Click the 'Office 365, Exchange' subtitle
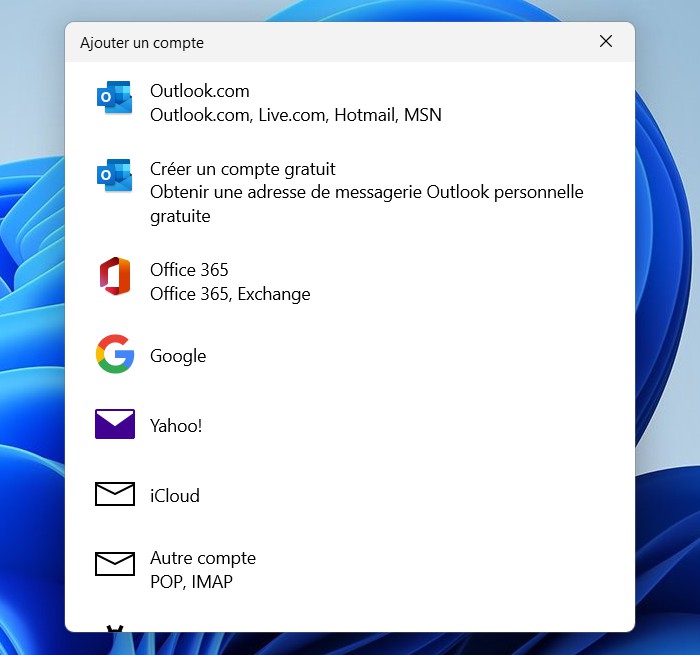Image resolution: width=700 pixels, height=655 pixels. 230,294
